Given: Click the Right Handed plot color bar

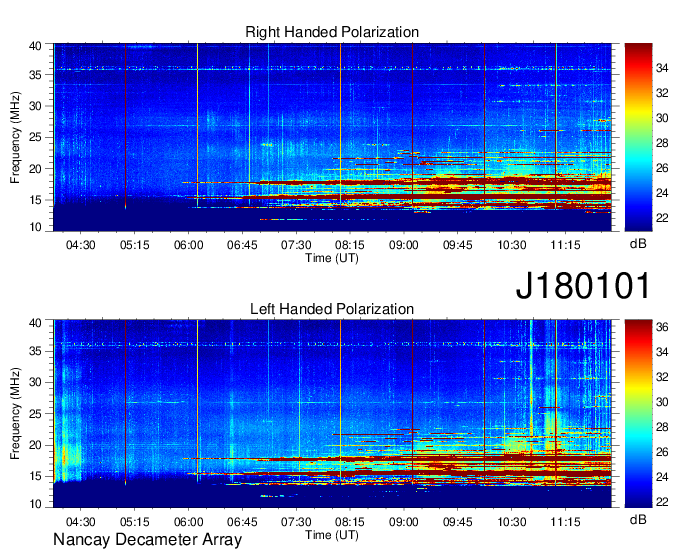Looking at the screenshot, I should pos(638,137).
